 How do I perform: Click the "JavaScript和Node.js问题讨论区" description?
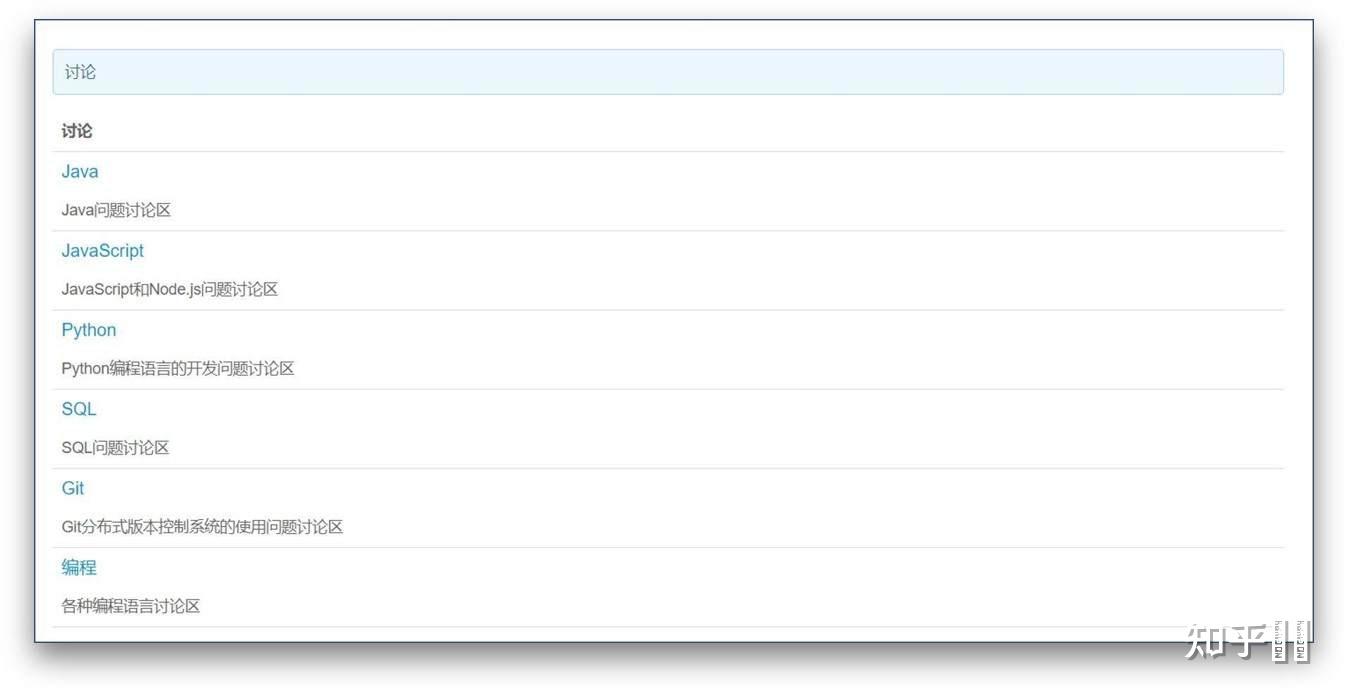[169, 290]
